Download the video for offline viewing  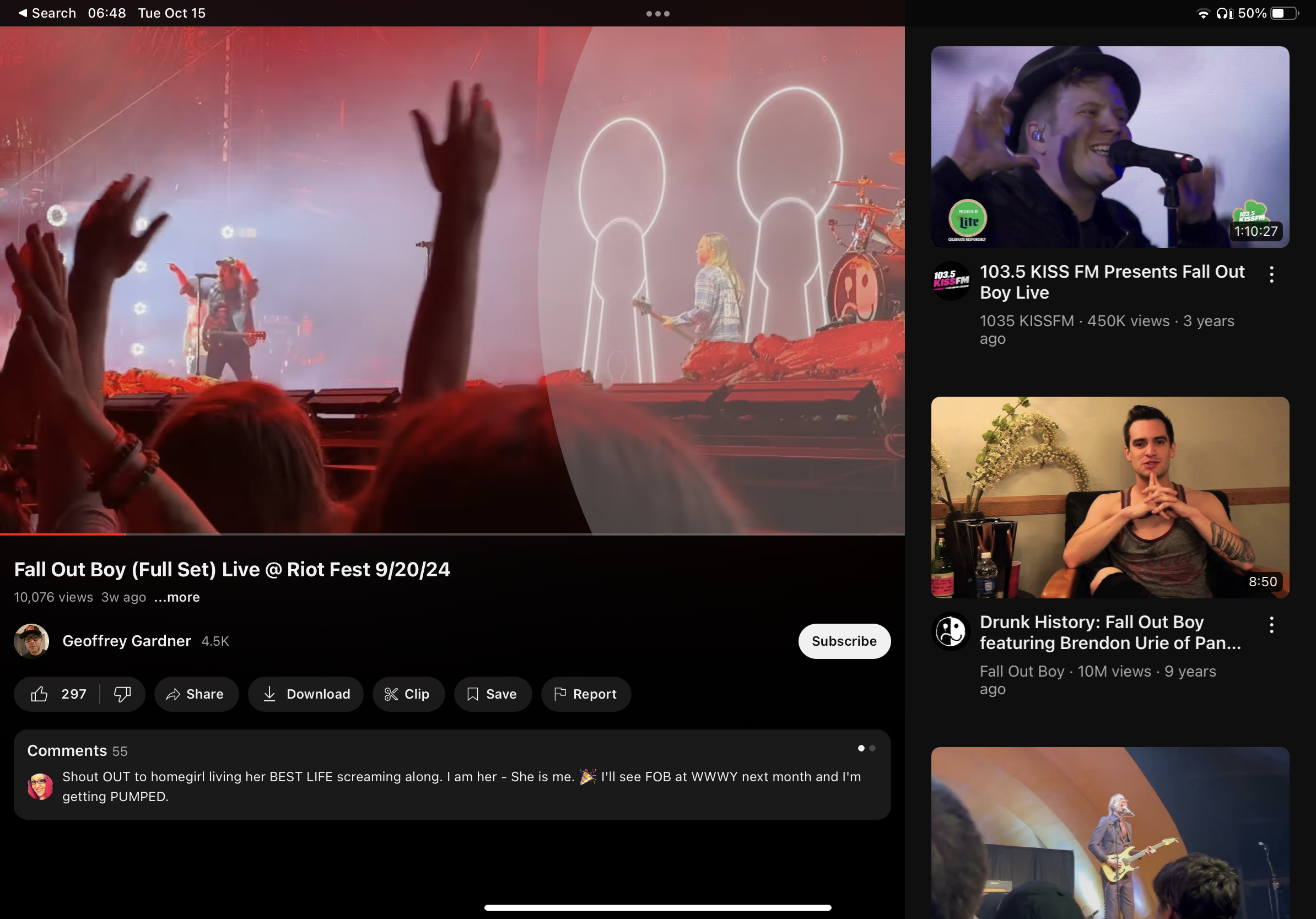point(306,694)
